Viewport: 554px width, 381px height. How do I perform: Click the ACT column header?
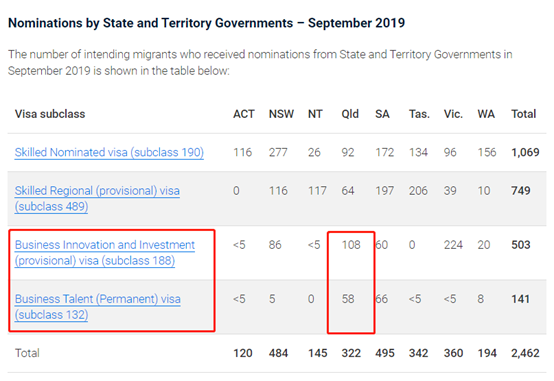(243, 114)
